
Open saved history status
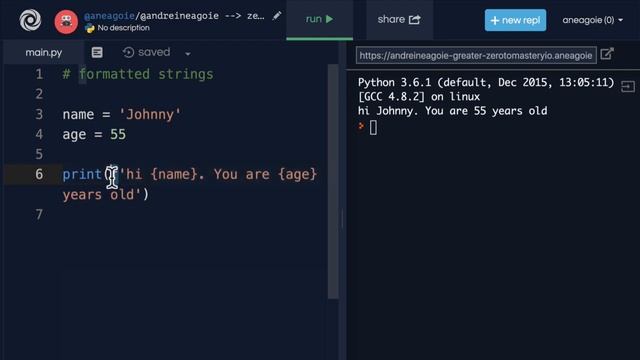tap(146, 52)
